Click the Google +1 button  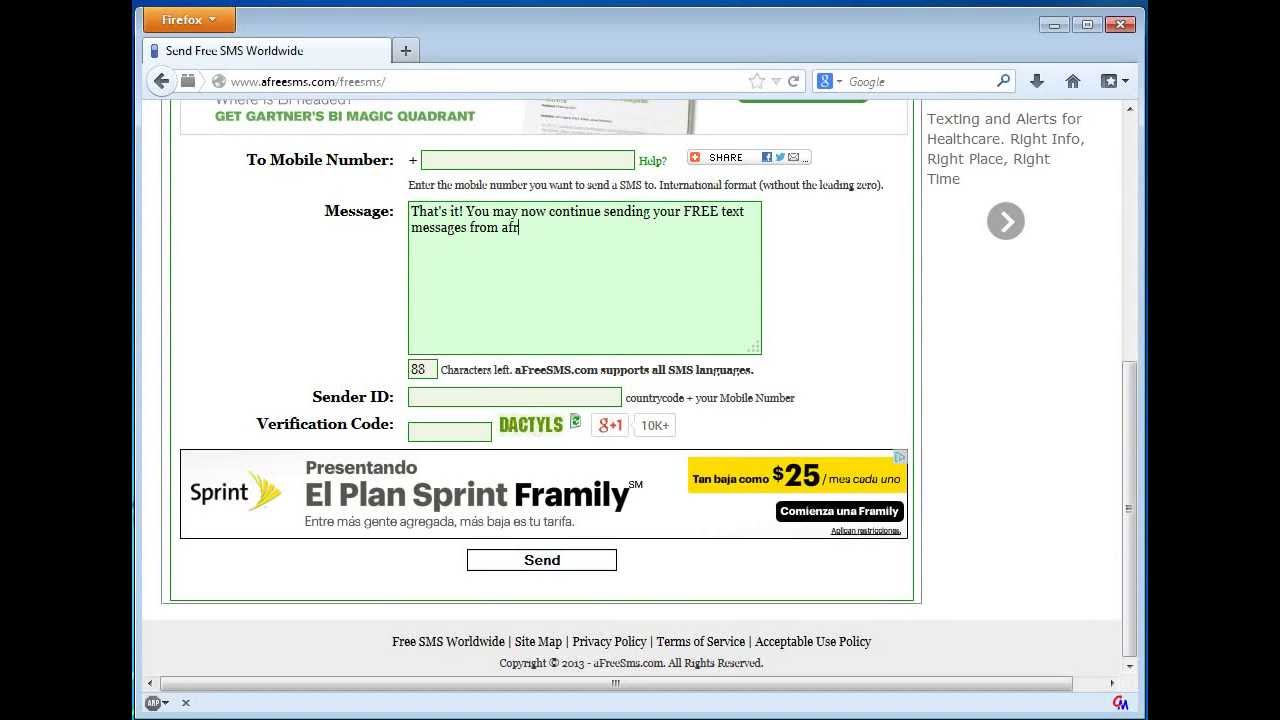pos(609,425)
